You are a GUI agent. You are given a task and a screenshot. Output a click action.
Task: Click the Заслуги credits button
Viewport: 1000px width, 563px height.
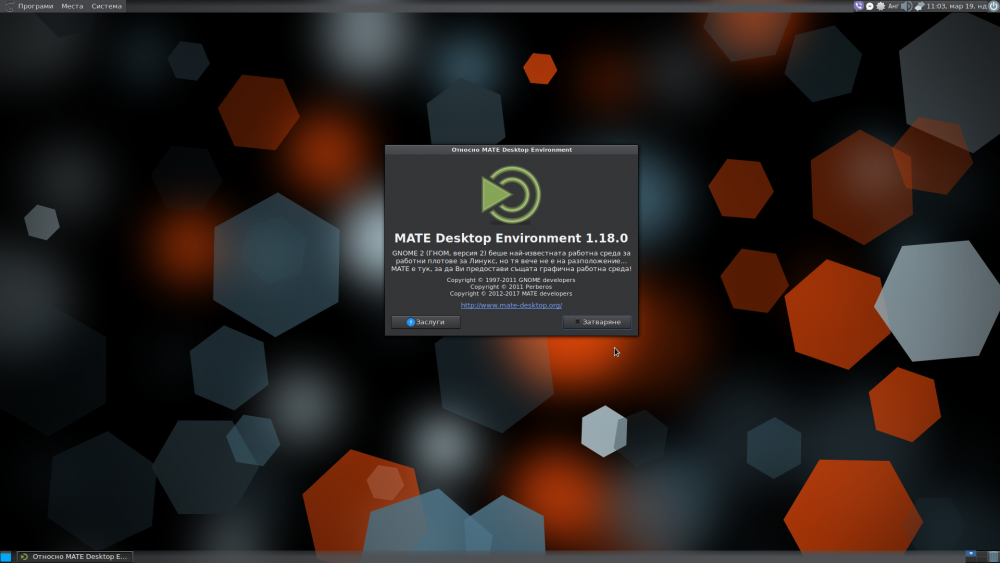[425, 322]
